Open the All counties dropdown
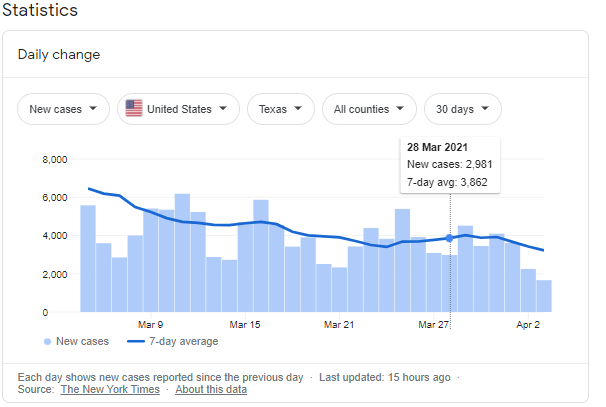This screenshot has width=606, height=407. click(369, 109)
